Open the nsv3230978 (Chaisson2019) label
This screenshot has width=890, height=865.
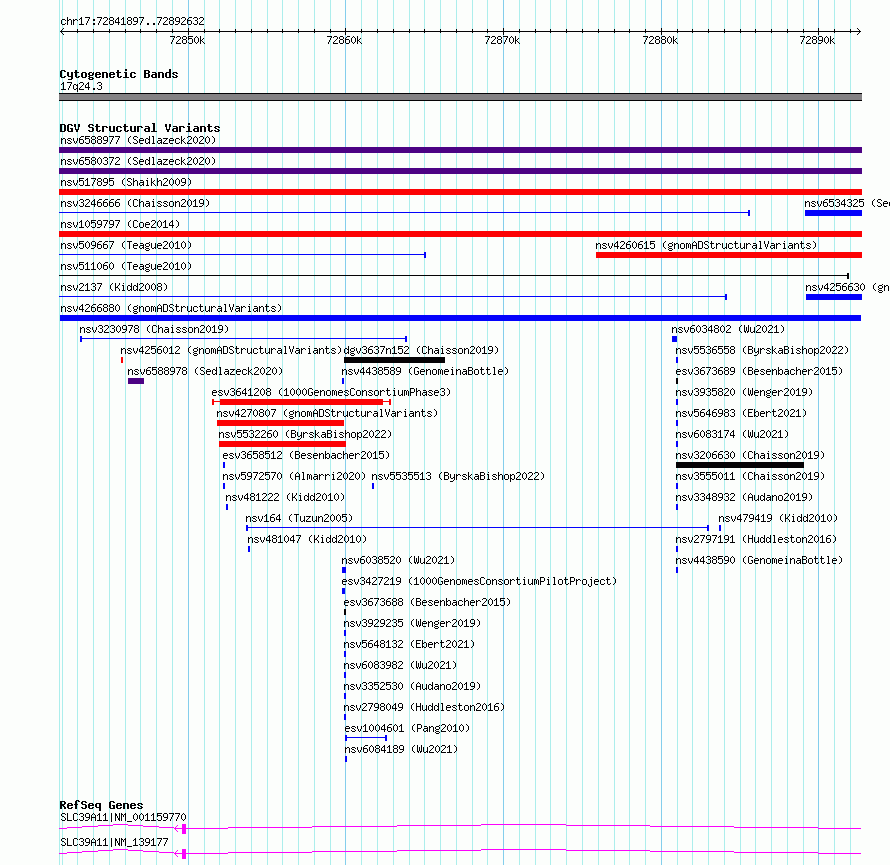pyautogui.click(x=154, y=329)
